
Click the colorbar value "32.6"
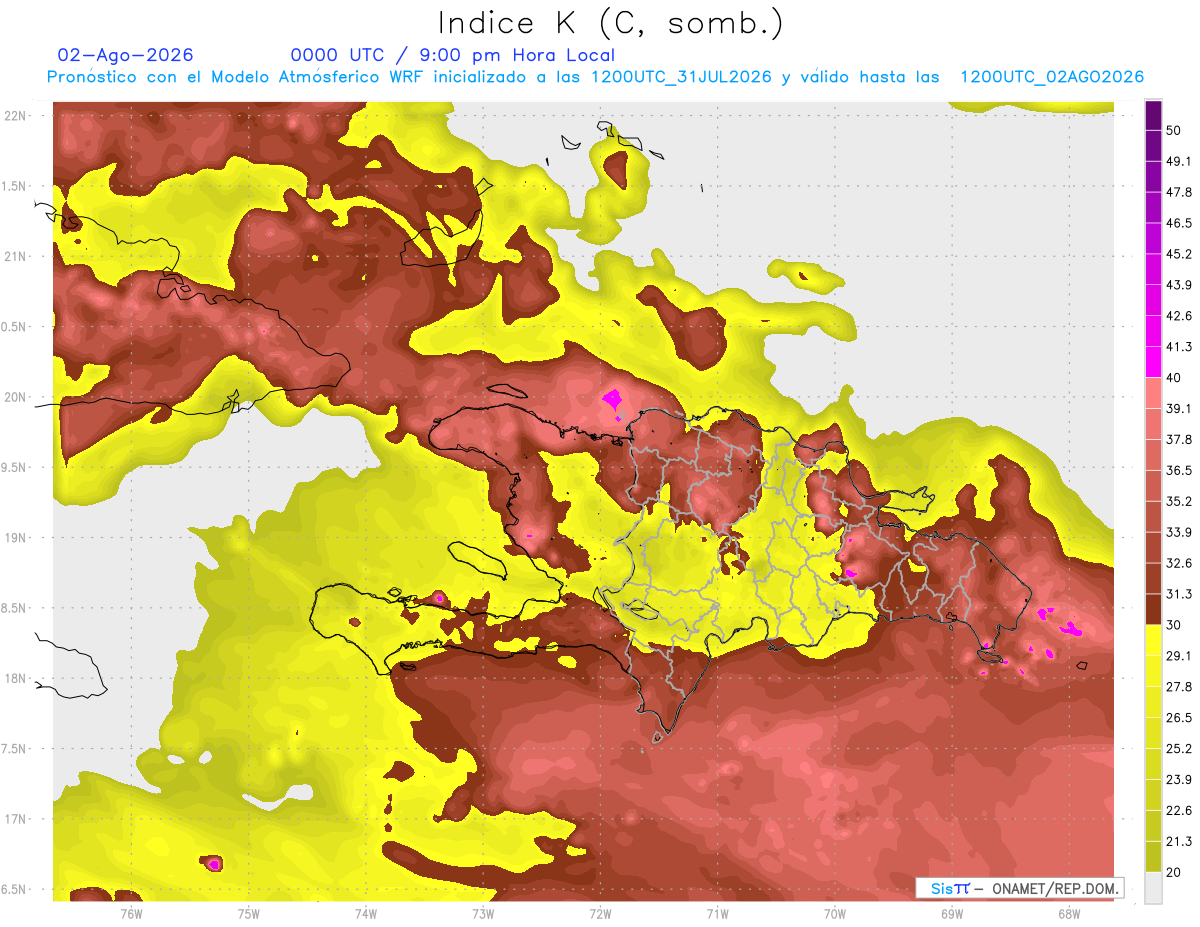point(1179,563)
